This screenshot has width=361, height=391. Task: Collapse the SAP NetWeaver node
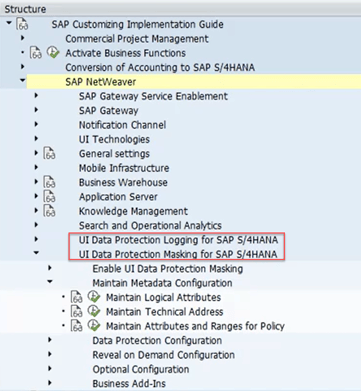coord(23,80)
